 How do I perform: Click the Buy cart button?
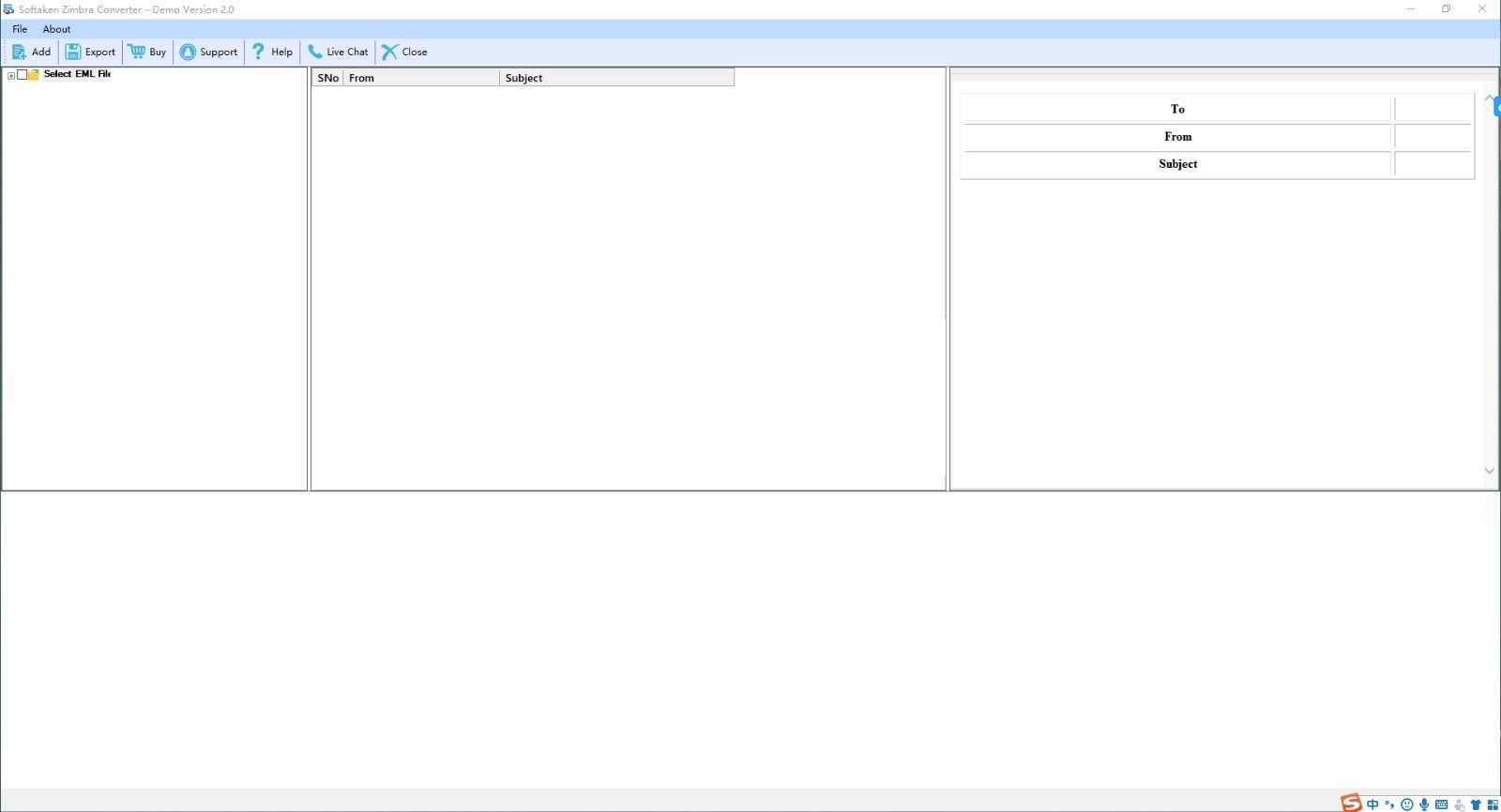[x=147, y=52]
